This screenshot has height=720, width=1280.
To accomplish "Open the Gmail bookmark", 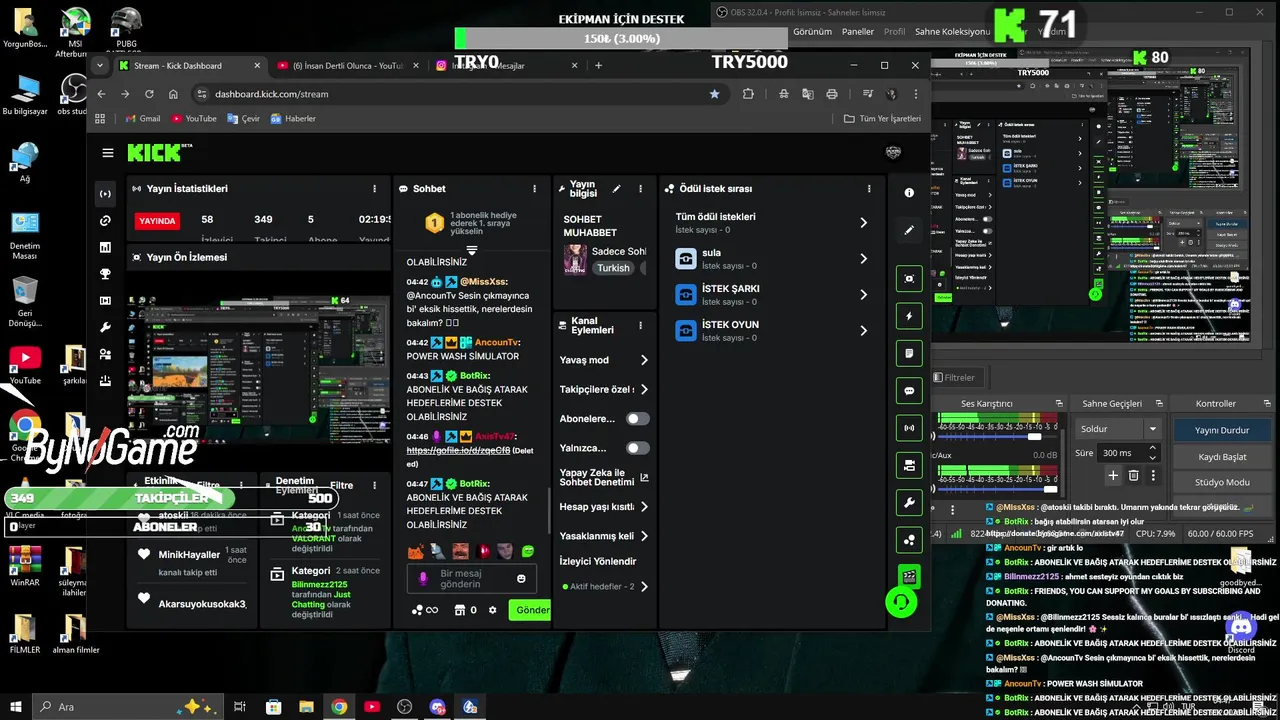I will 142,118.
